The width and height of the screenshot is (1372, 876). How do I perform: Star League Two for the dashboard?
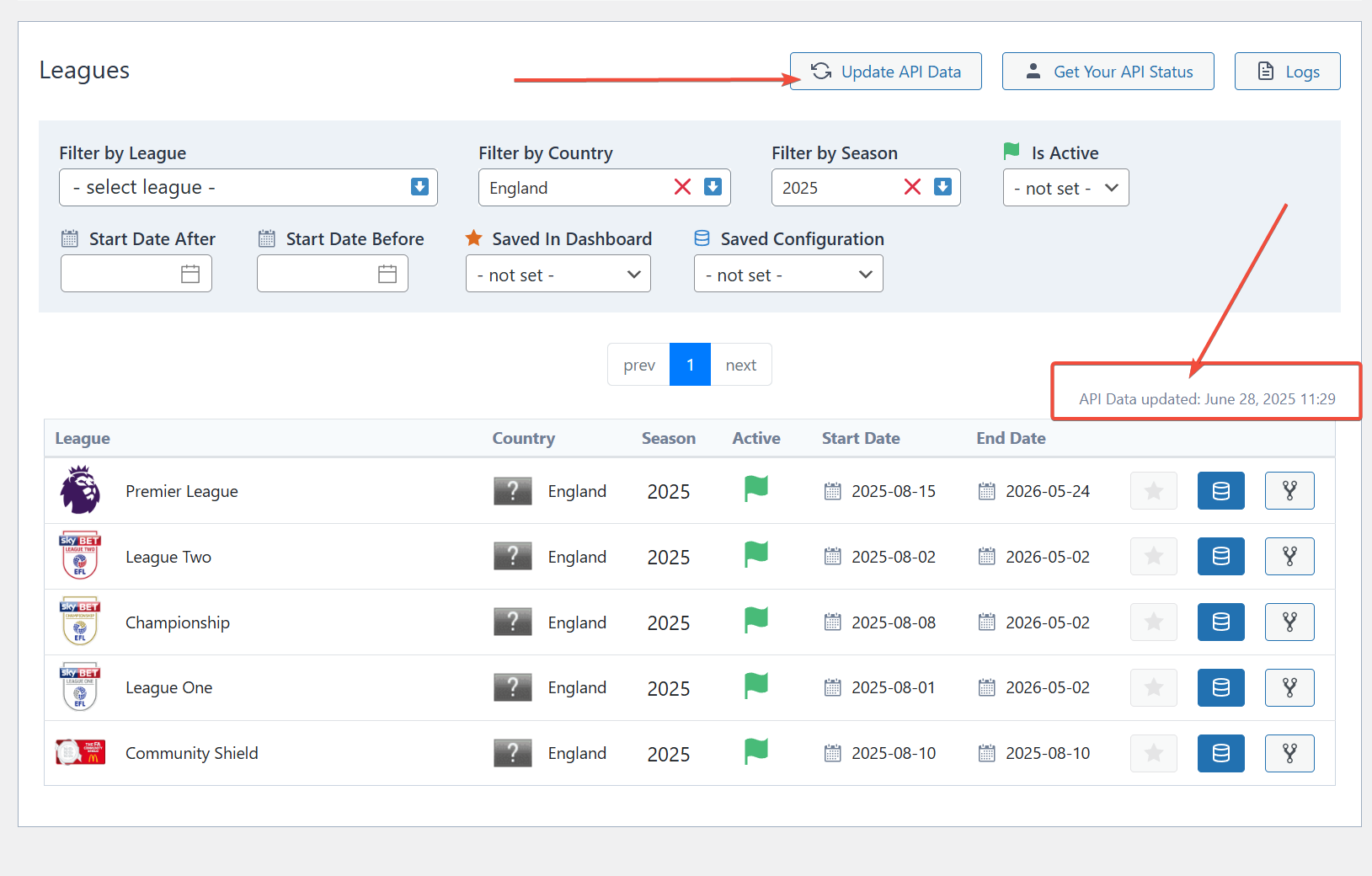pyautogui.click(x=1154, y=556)
